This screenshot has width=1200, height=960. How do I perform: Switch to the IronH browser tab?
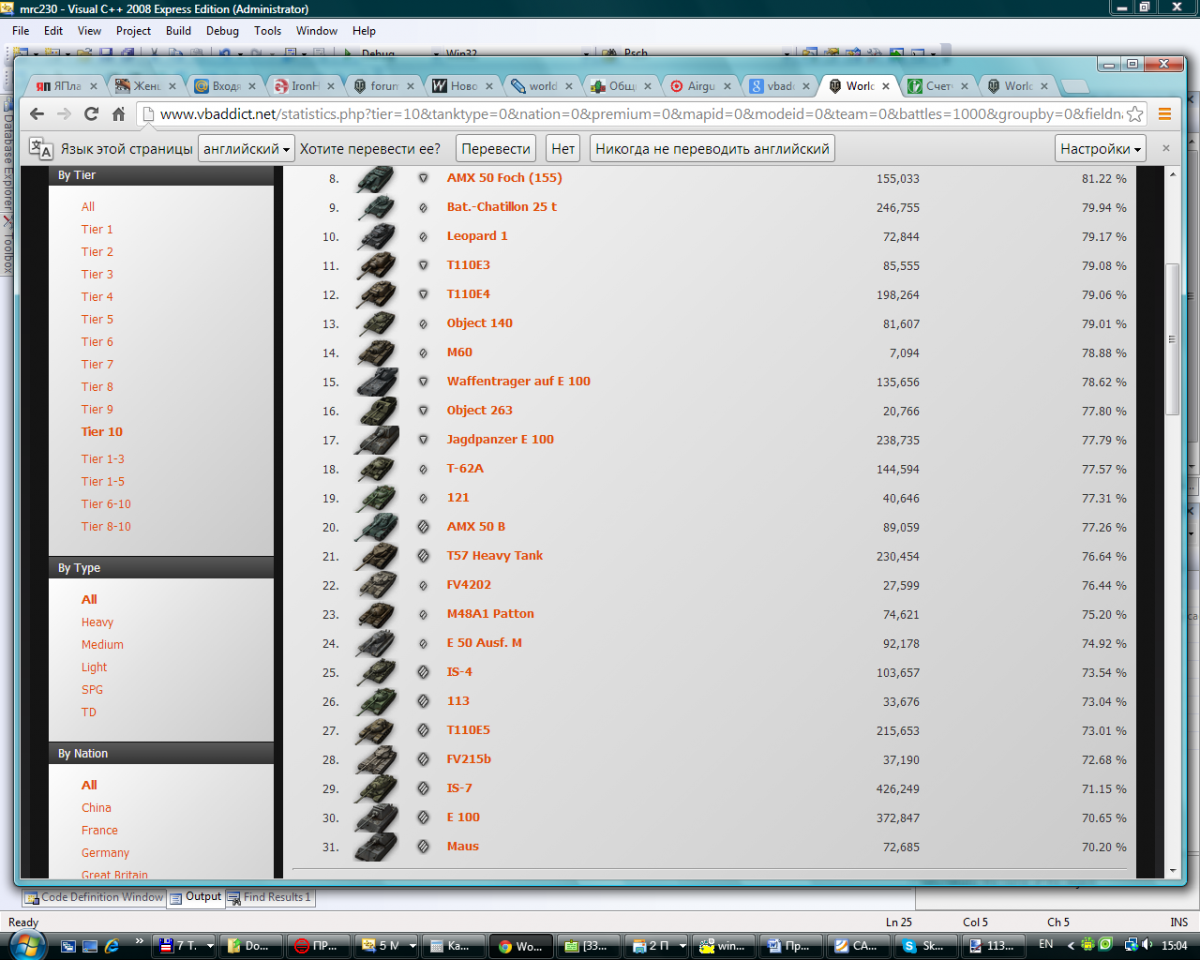(x=303, y=86)
